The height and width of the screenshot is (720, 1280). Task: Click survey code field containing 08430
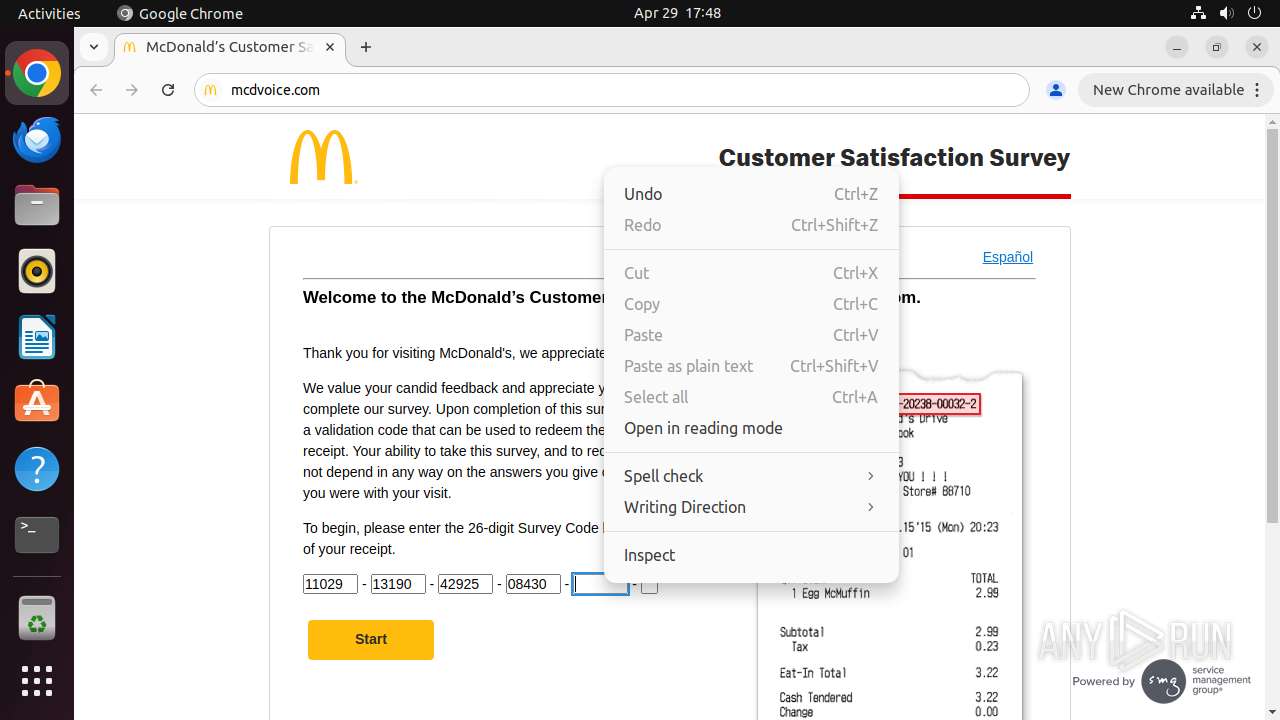click(x=533, y=584)
